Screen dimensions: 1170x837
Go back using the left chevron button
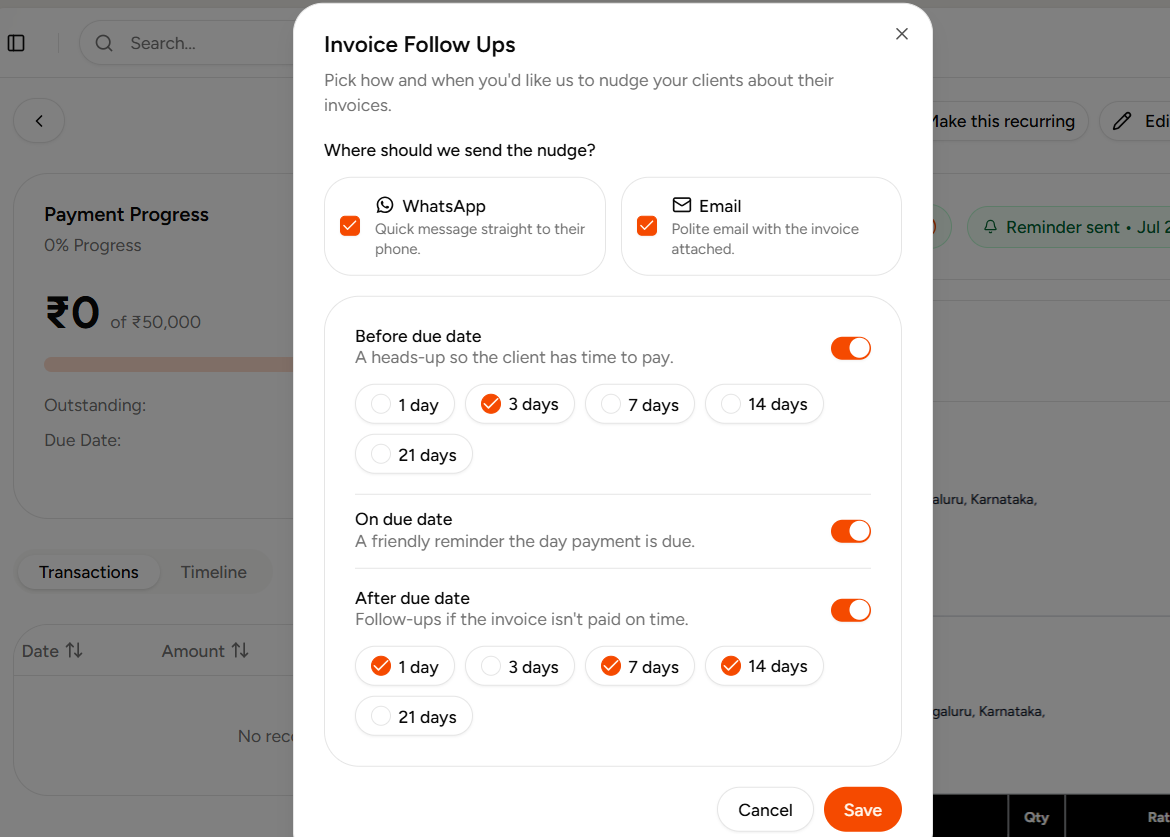pyautogui.click(x=39, y=121)
